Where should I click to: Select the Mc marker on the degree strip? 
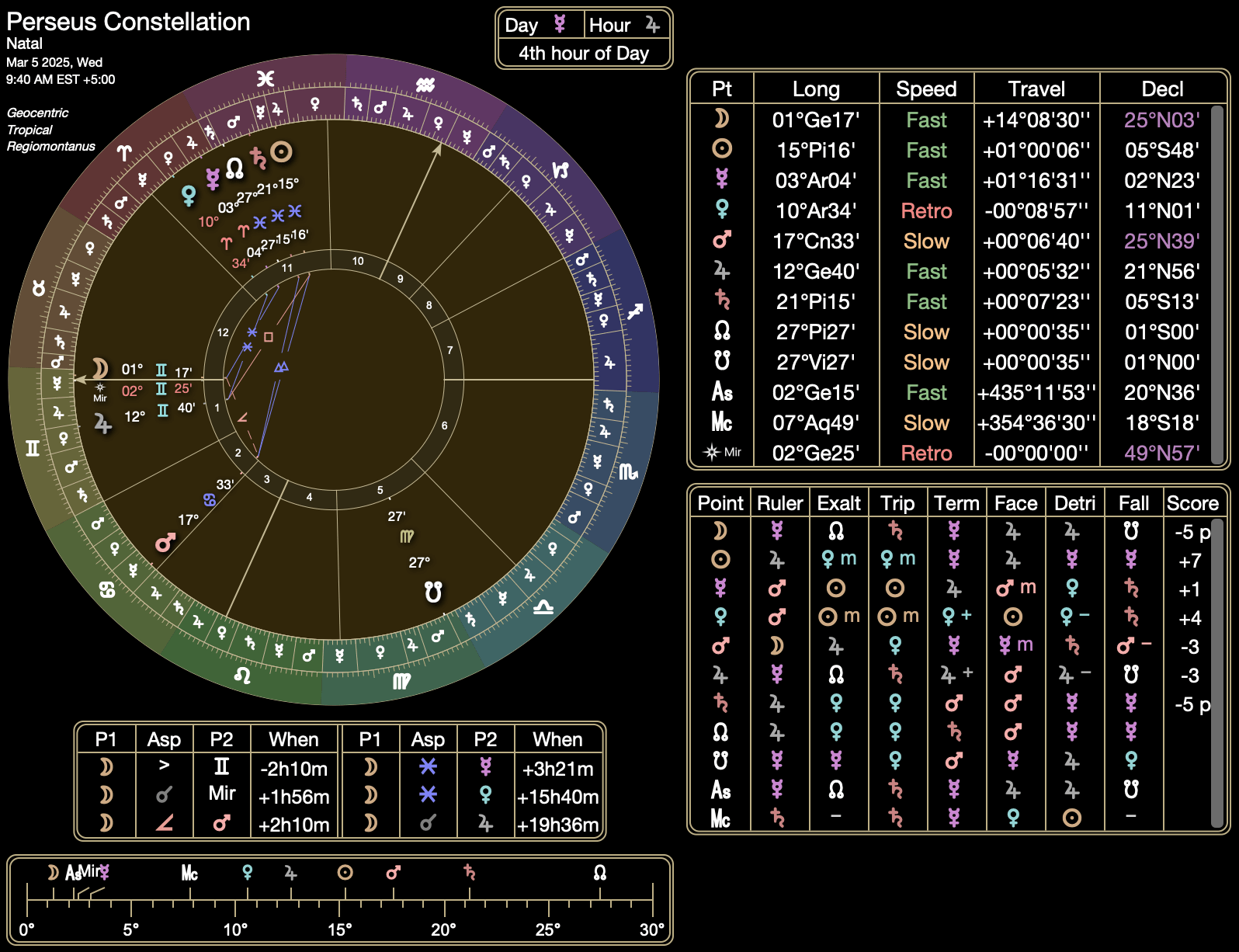[x=189, y=873]
